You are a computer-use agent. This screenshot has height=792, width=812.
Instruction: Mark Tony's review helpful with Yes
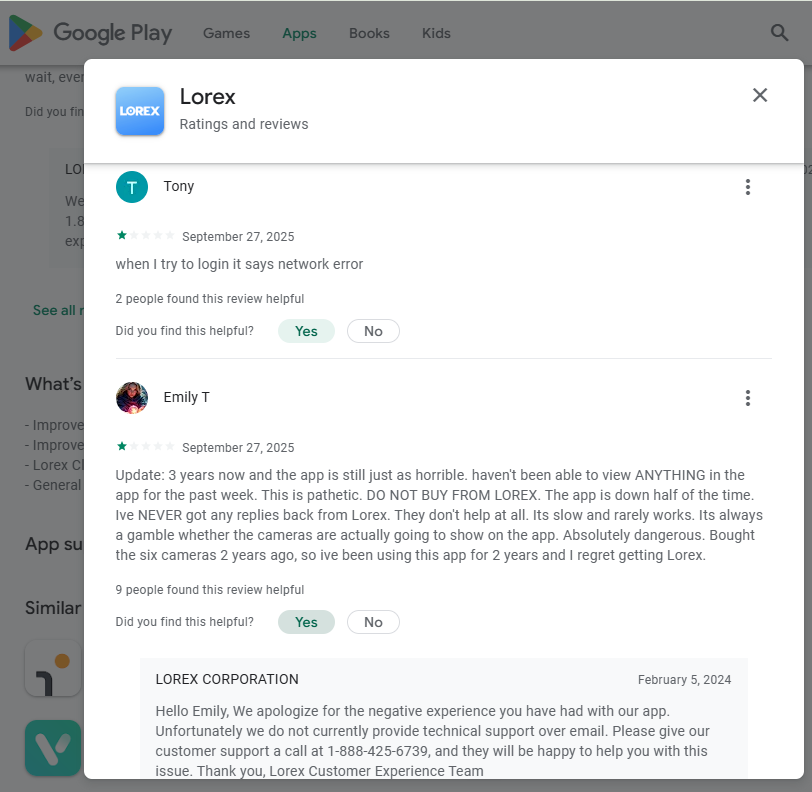click(306, 331)
